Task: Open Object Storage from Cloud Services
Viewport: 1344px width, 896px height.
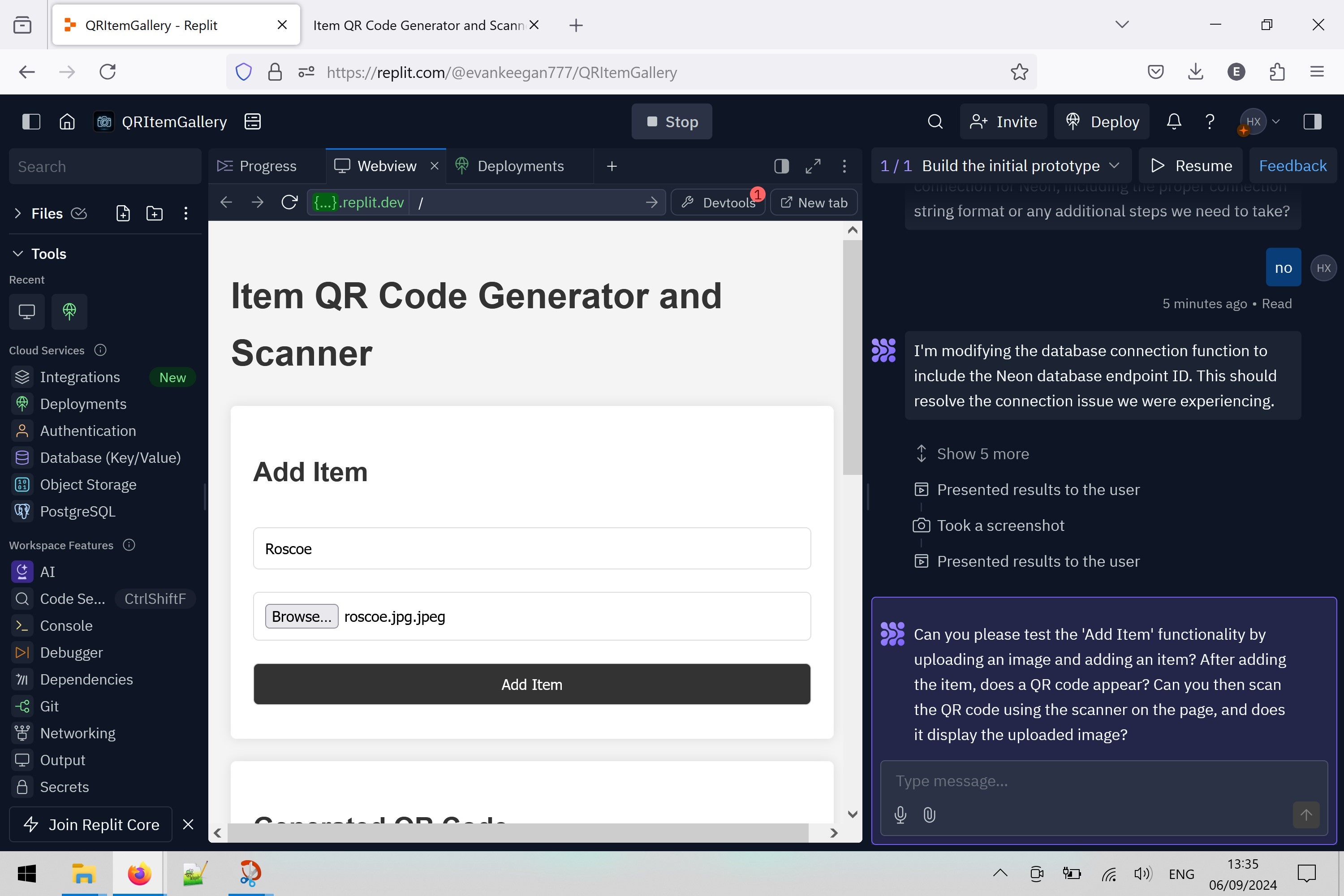Action: pyautogui.click(x=88, y=484)
